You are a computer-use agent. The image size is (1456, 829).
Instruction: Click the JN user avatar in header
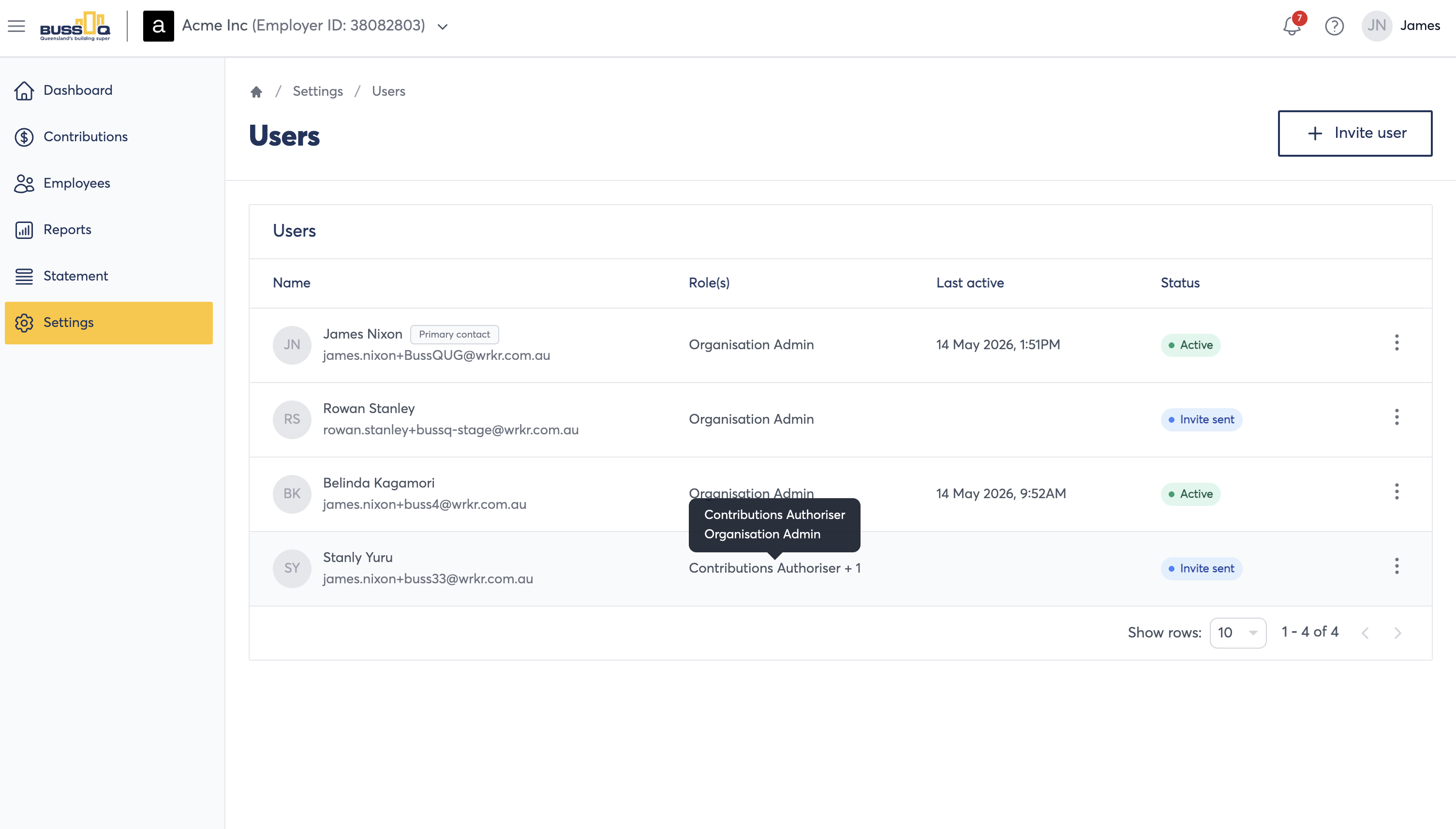1376,26
